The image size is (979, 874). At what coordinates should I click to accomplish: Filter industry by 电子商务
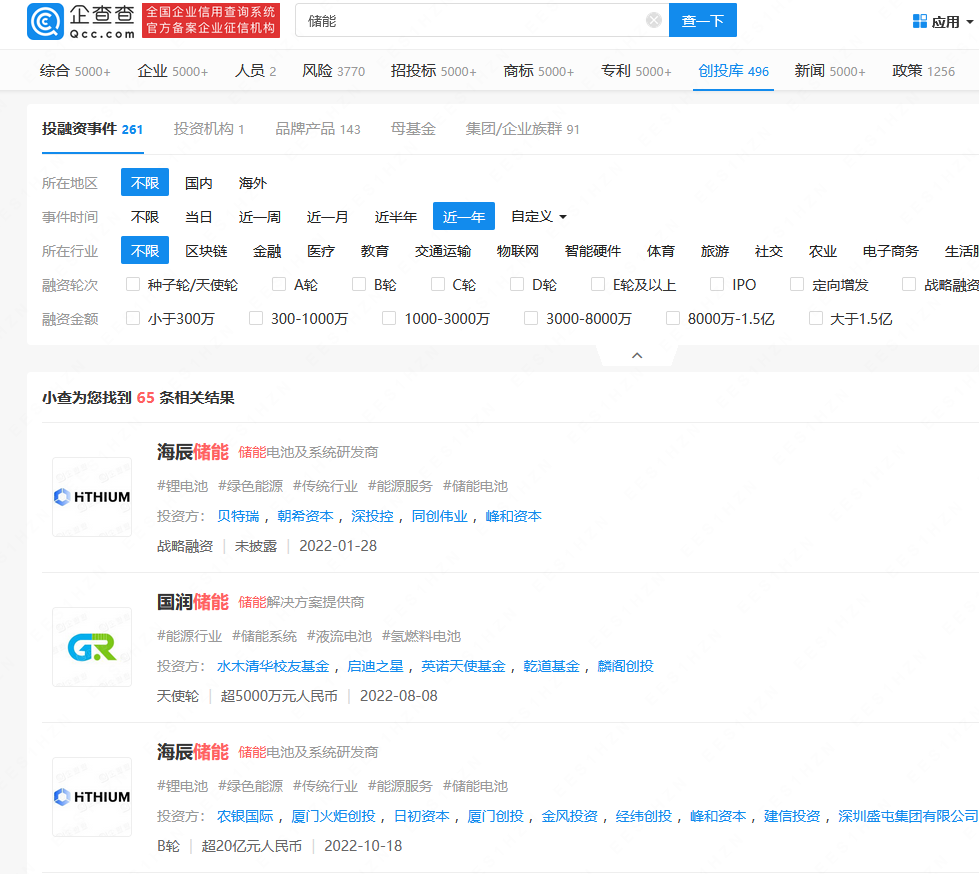tap(890, 251)
